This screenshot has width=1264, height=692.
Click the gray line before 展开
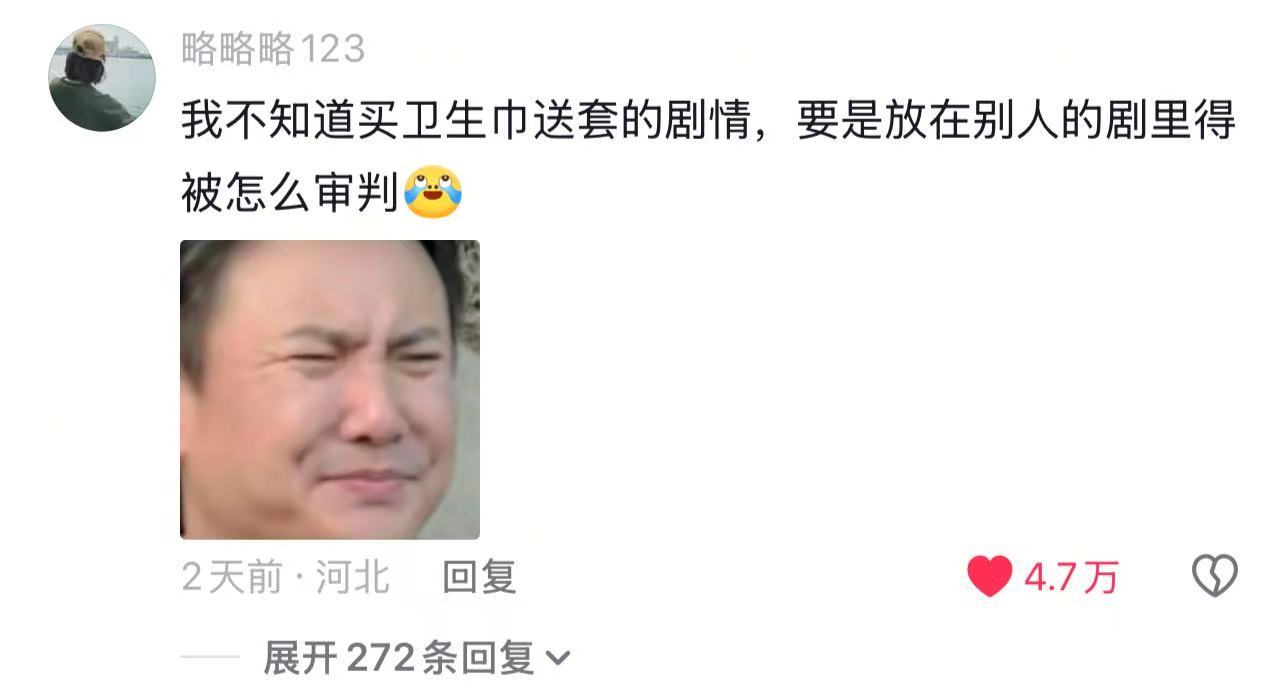(x=210, y=658)
